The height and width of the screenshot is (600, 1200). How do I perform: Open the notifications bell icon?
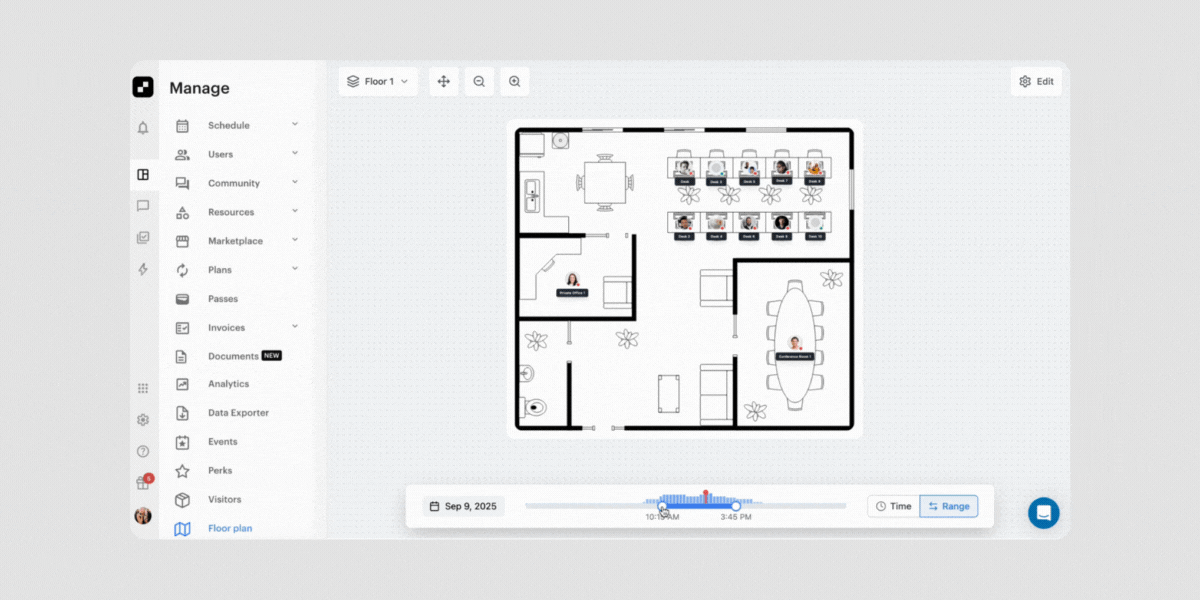143,128
